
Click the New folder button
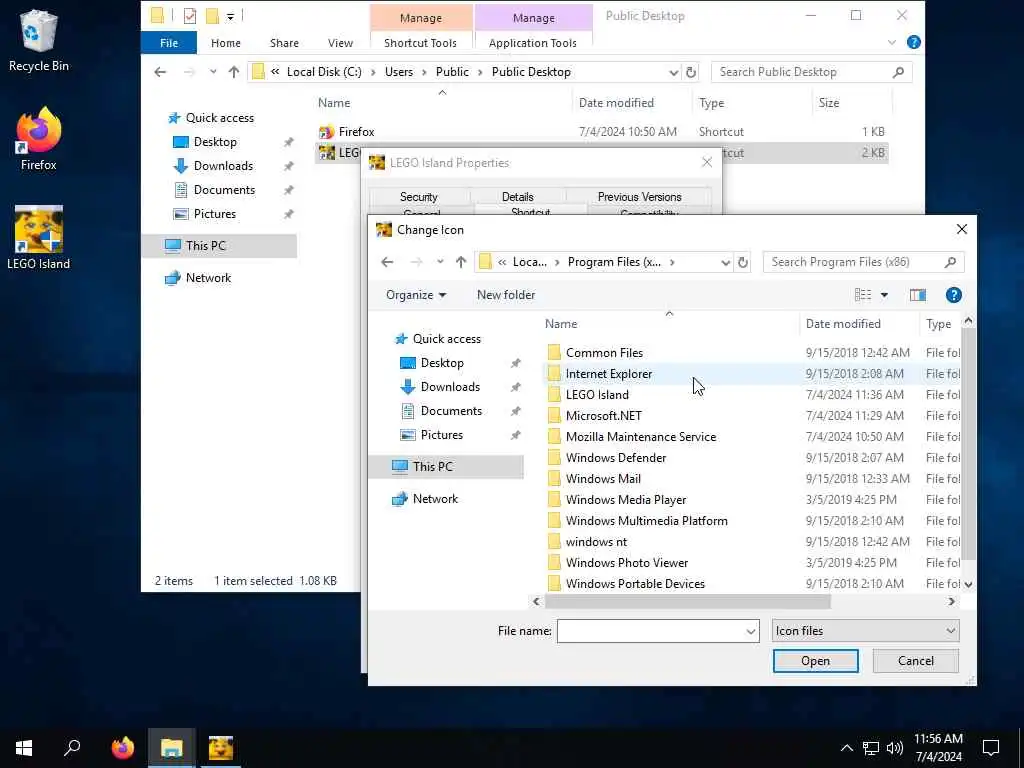point(506,295)
